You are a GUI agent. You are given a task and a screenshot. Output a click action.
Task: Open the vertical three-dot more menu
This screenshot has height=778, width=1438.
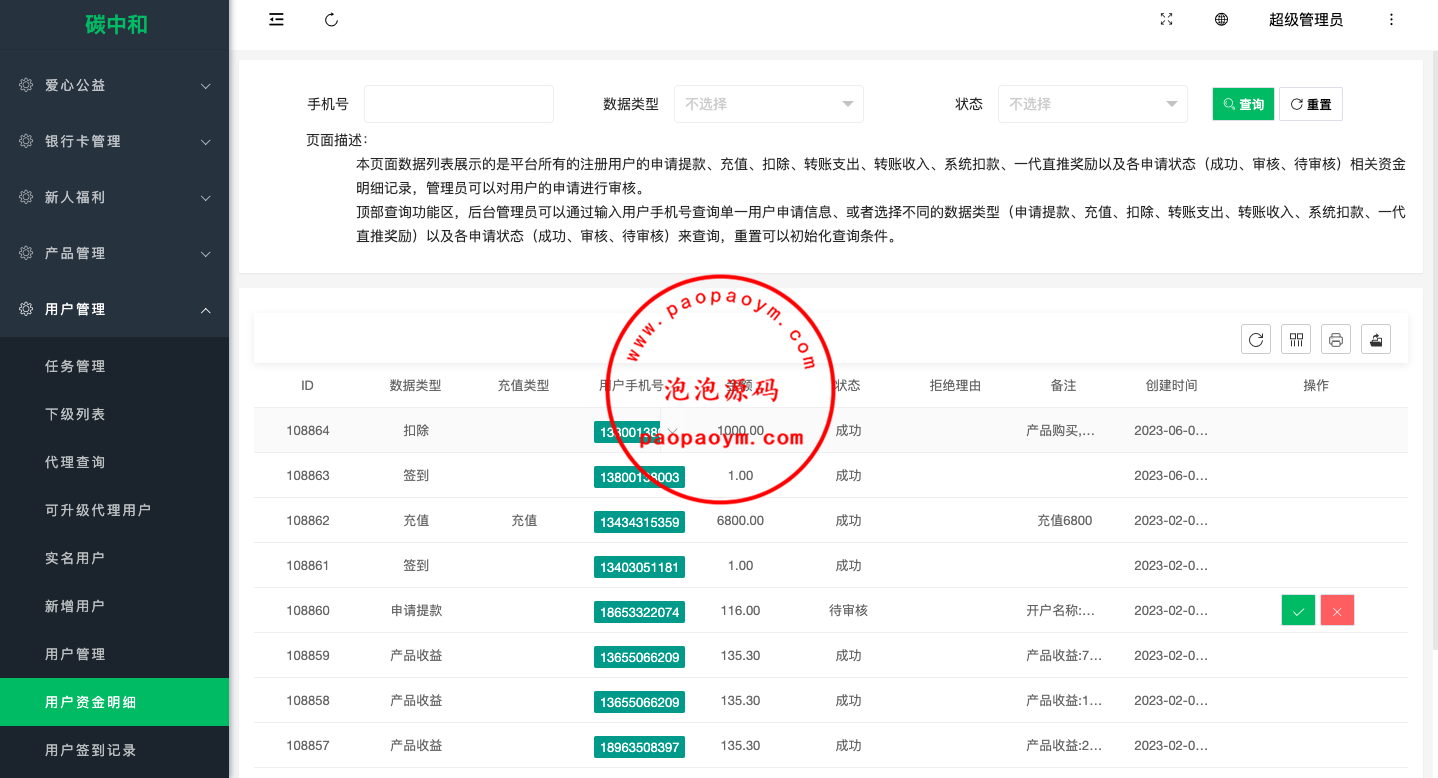[x=1391, y=20]
